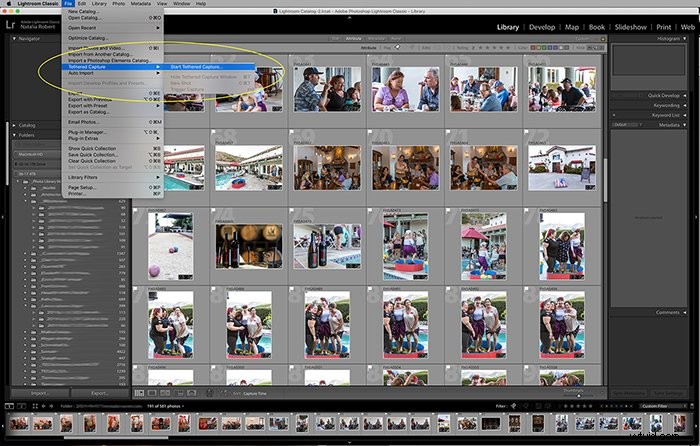The height and width of the screenshot is (446, 700).
Task: Go forward using filmstrip right arrow
Action: click(x=51, y=406)
